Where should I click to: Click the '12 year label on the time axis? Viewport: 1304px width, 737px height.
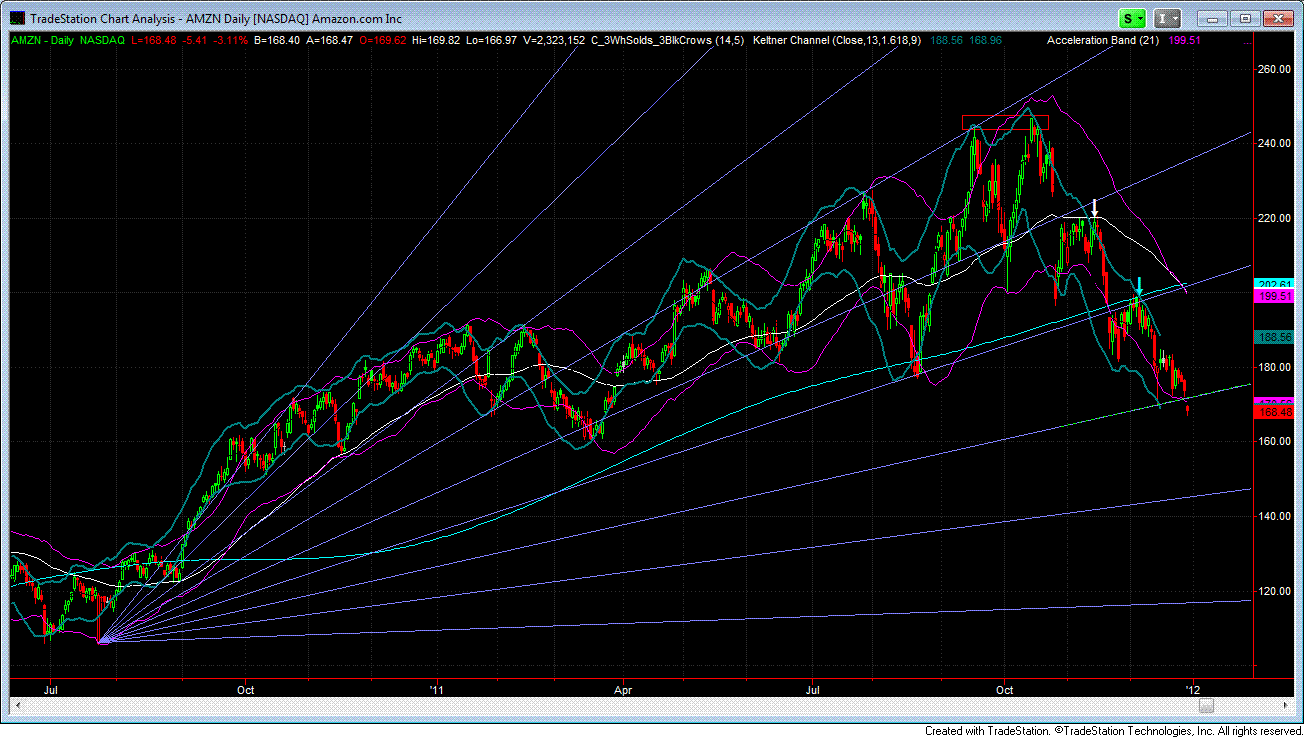1191,689
